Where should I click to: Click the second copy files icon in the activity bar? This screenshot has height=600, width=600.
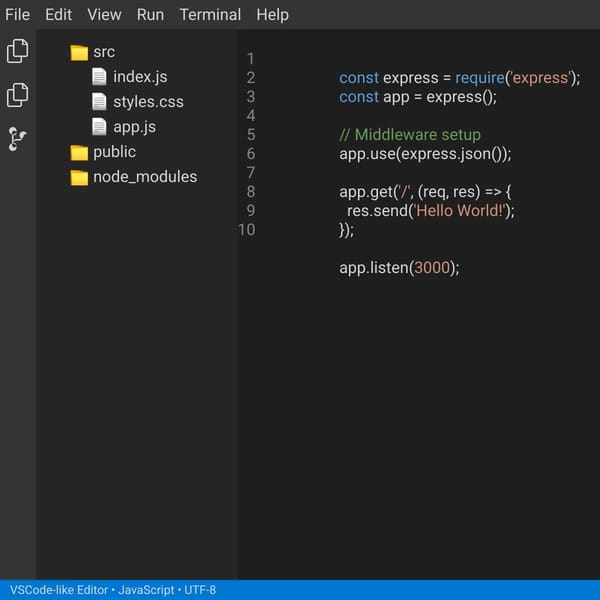(x=17, y=95)
